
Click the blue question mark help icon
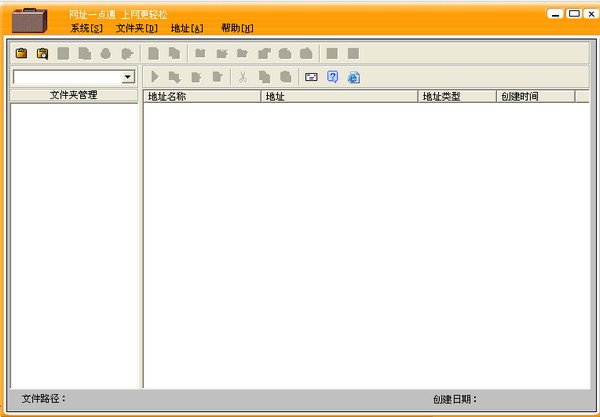[x=333, y=77]
